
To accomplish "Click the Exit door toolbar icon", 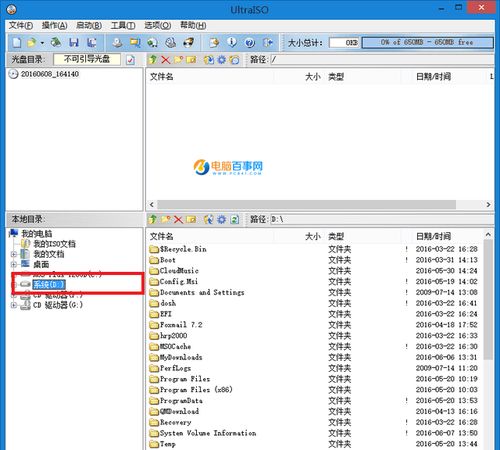I will point(268,42).
